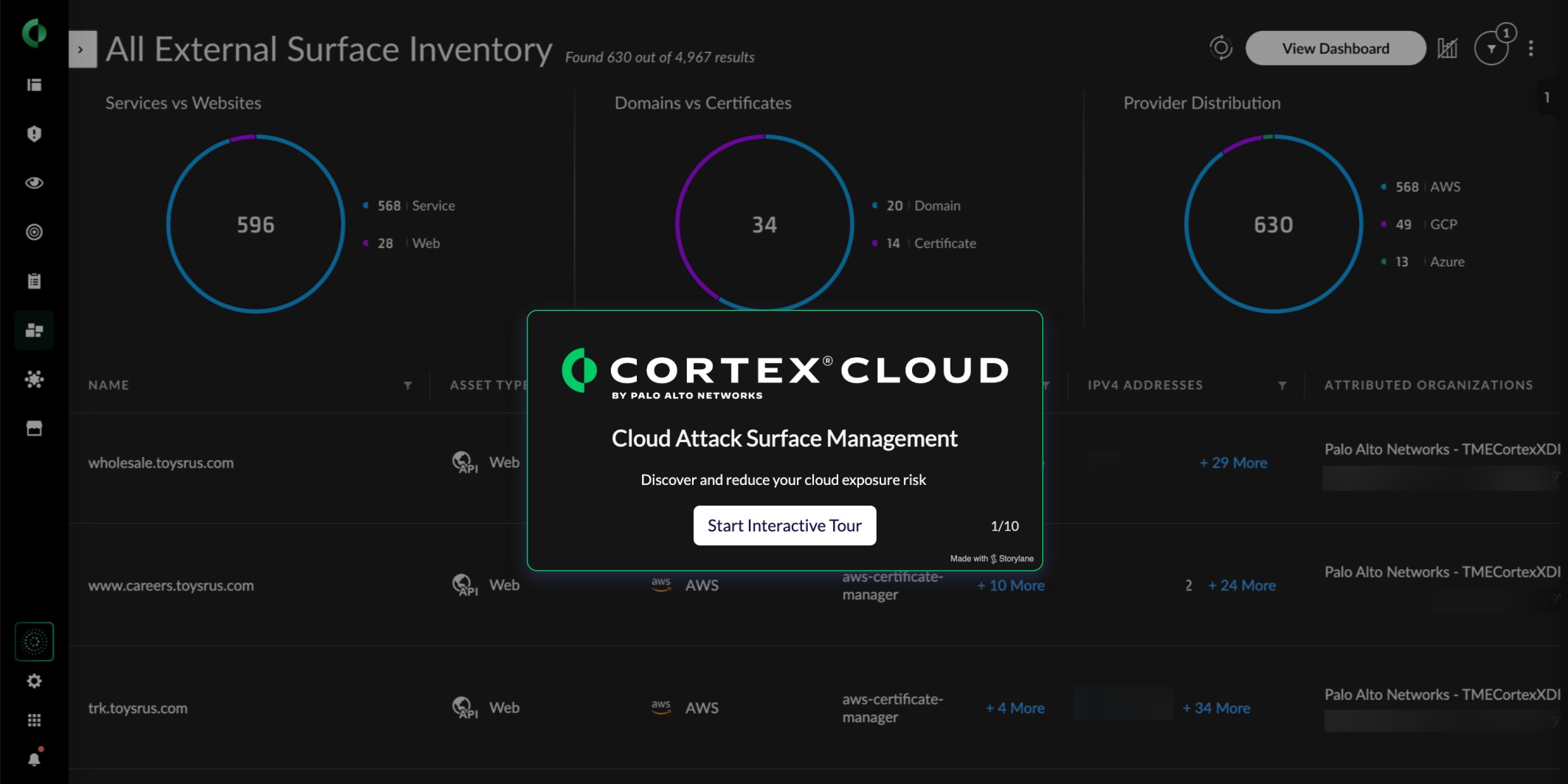
Task: Open Settings from the gear icon
Action: point(34,681)
